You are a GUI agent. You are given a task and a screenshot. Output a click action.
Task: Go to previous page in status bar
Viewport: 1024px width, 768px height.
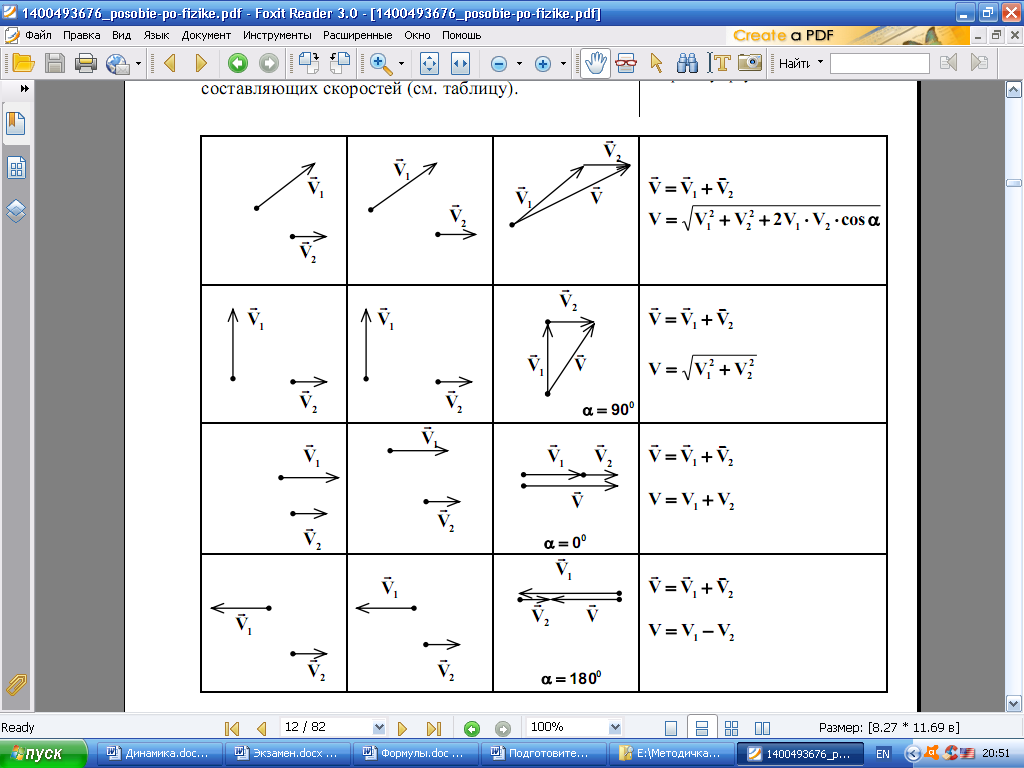pos(263,728)
